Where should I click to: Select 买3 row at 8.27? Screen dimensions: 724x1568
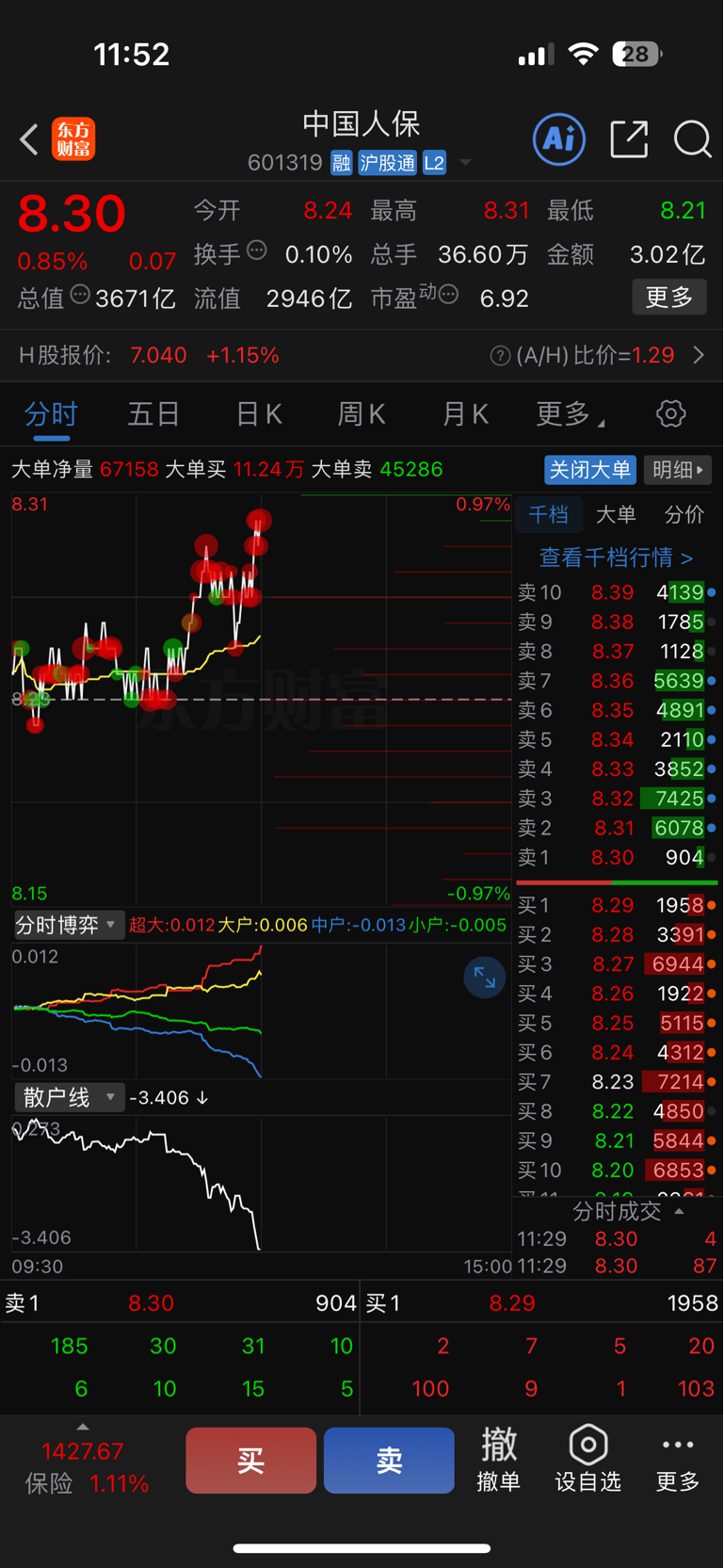[x=617, y=964]
